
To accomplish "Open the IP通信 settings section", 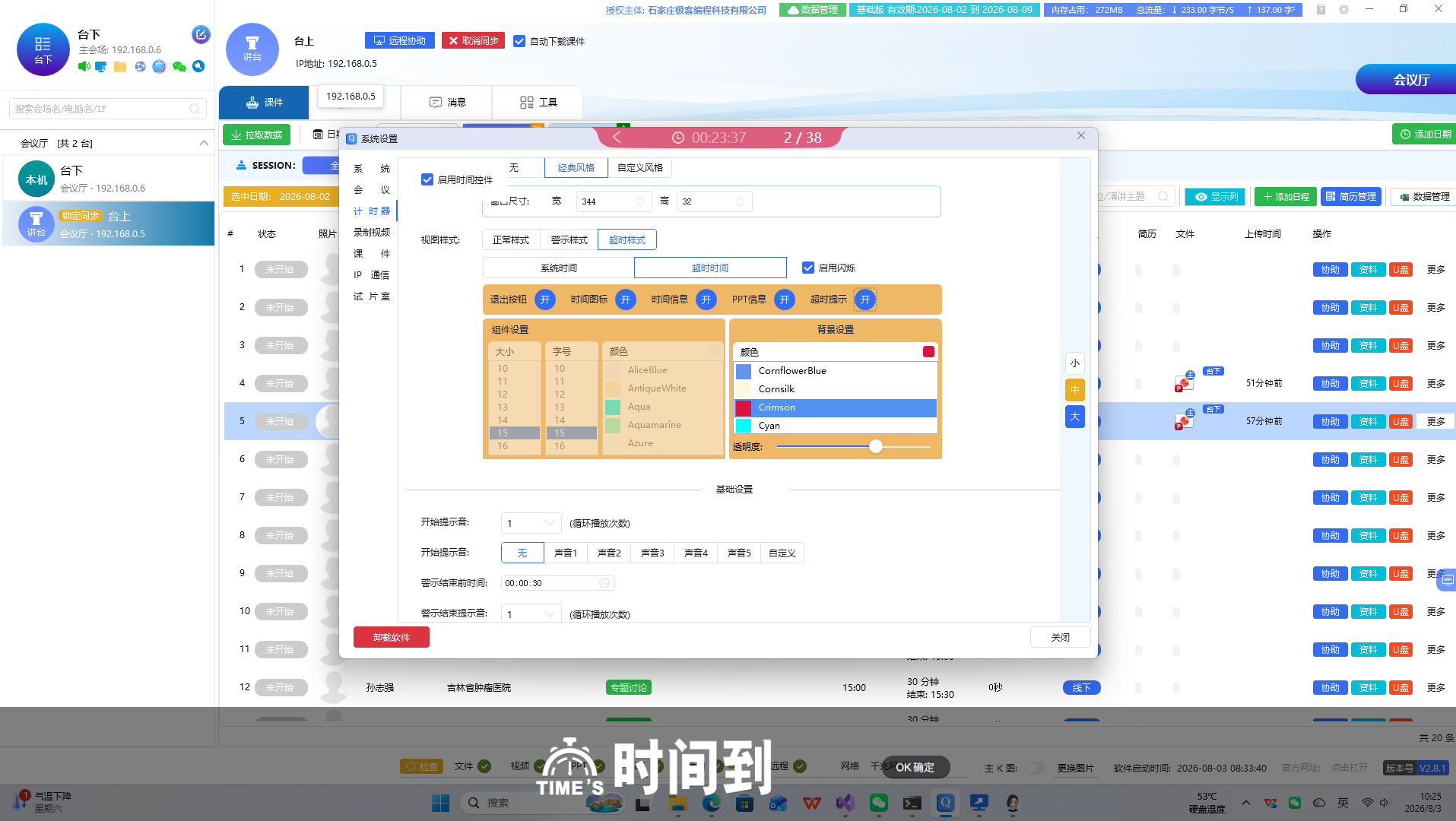I will click(x=372, y=275).
